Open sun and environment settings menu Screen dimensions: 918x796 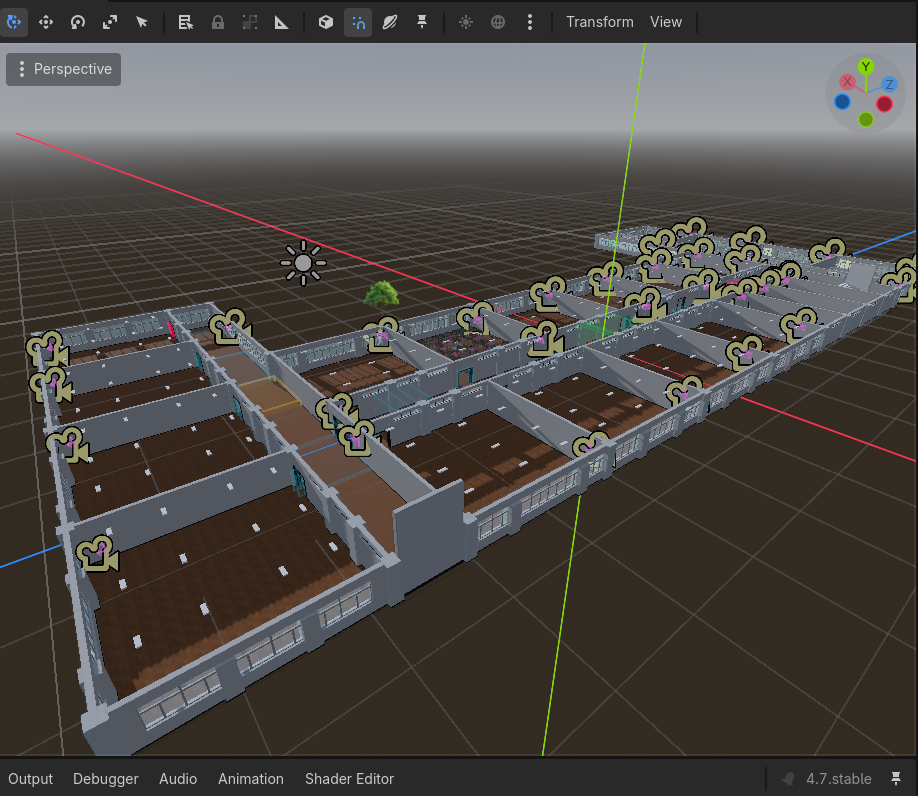click(x=530, y=22)
